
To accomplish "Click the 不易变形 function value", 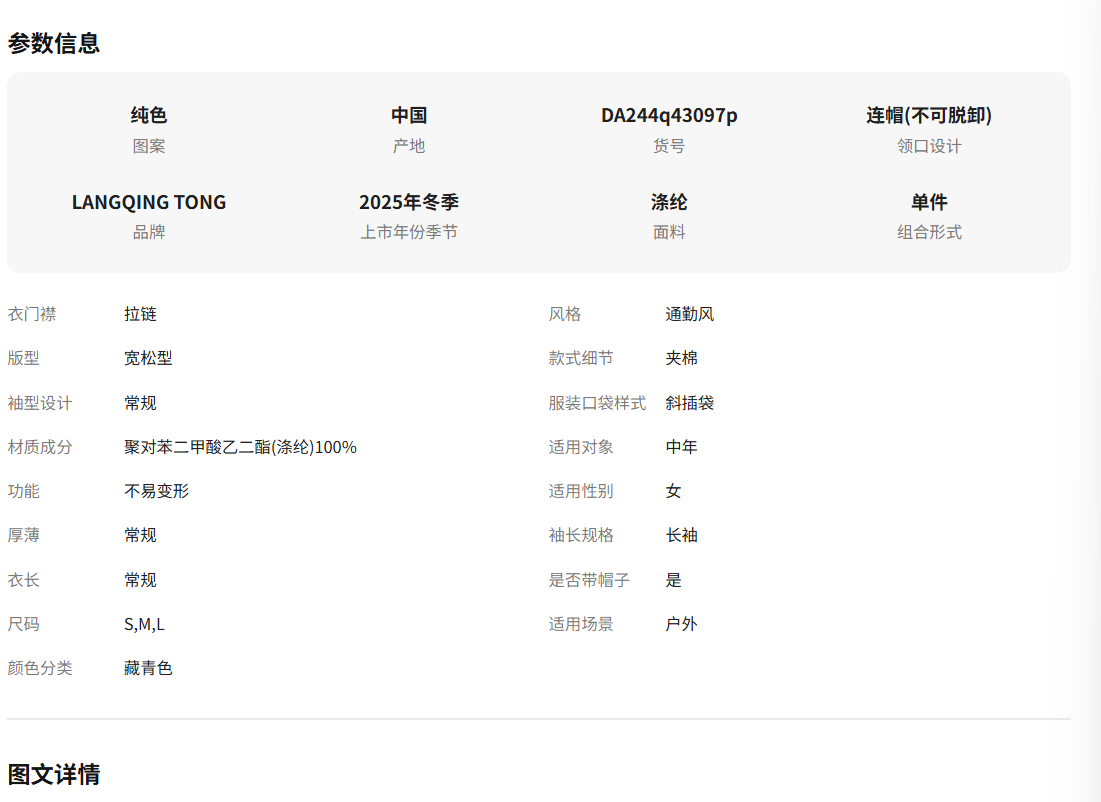I will (x=156, y=491).
